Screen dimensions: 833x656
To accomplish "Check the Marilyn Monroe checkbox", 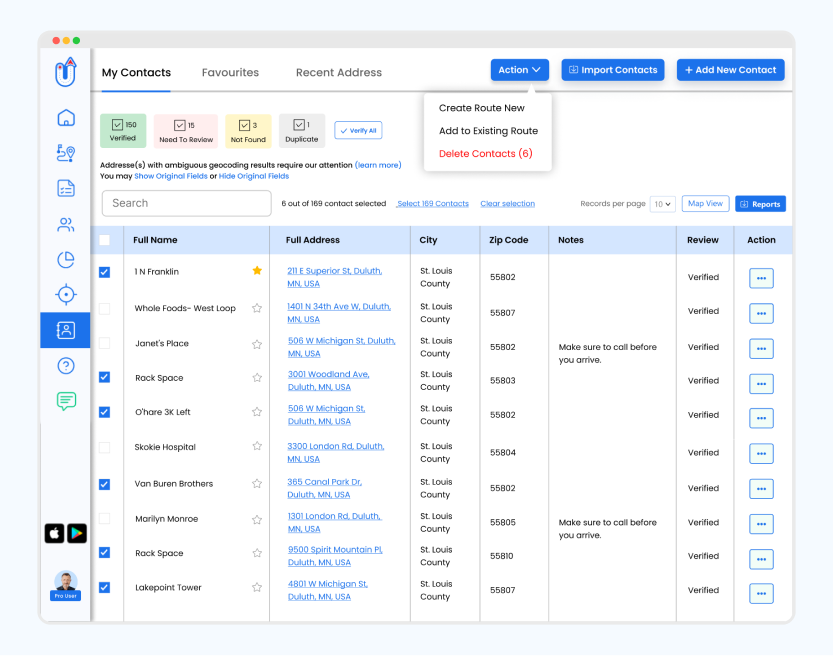I will tap(105, 519).
